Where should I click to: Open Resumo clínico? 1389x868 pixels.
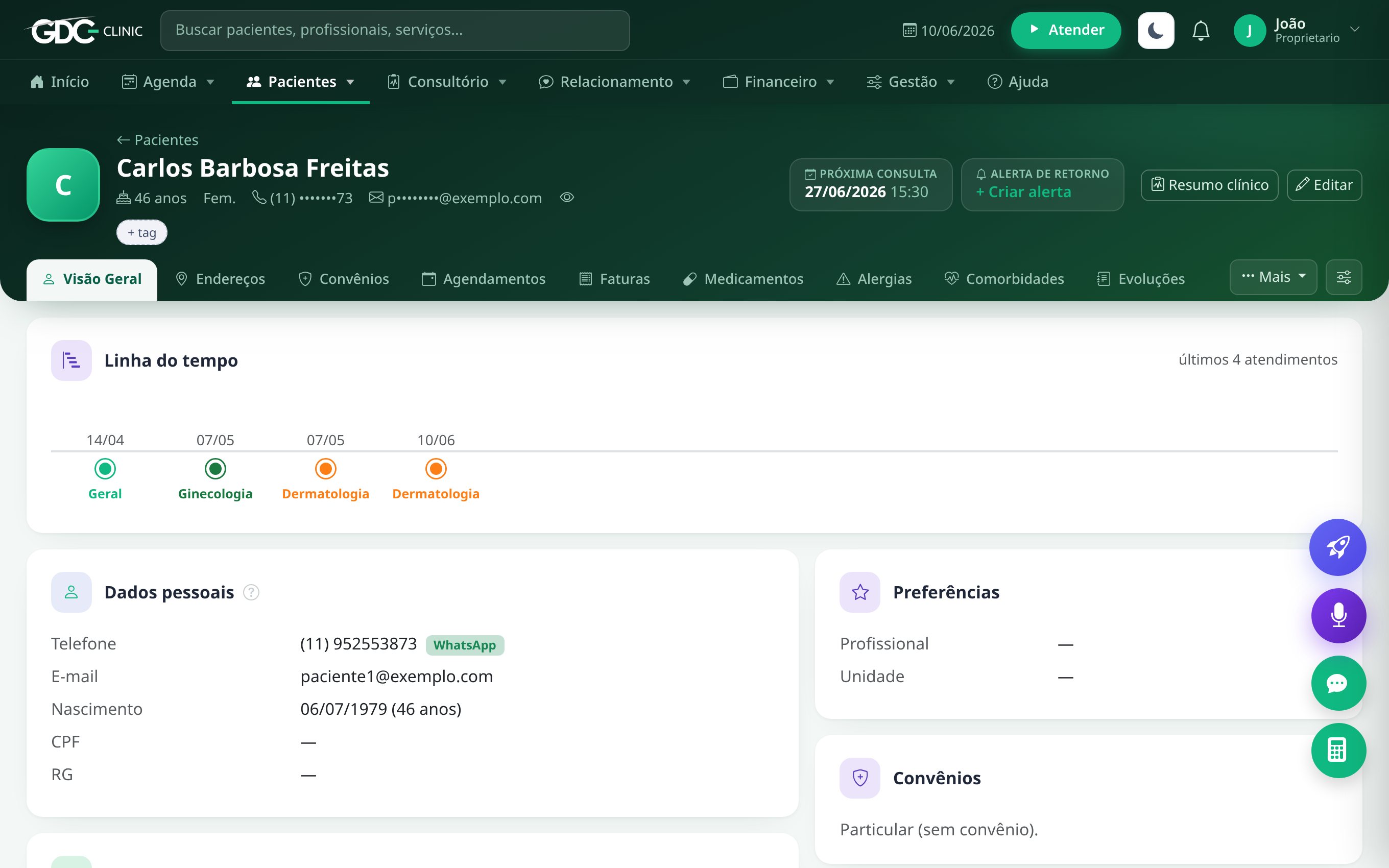1209,185
